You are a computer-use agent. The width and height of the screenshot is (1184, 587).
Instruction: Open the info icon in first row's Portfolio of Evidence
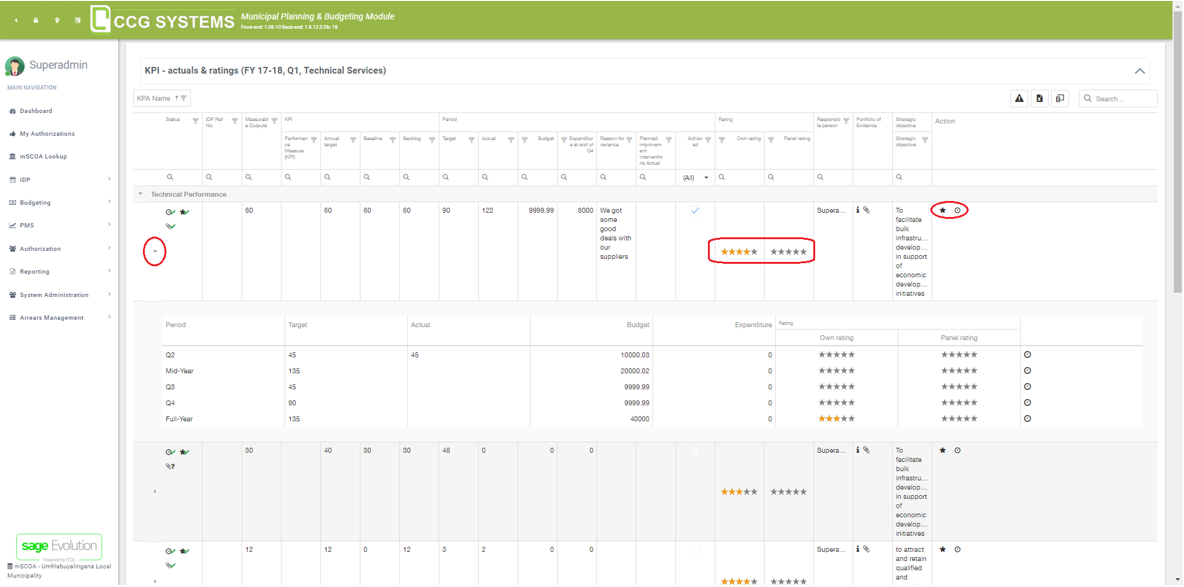tap(857, 210)
